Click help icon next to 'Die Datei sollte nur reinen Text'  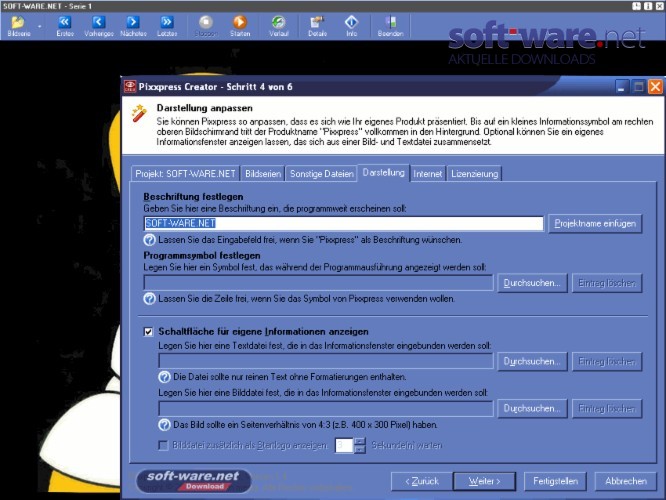pyautogui.click(x=164, y=377)
